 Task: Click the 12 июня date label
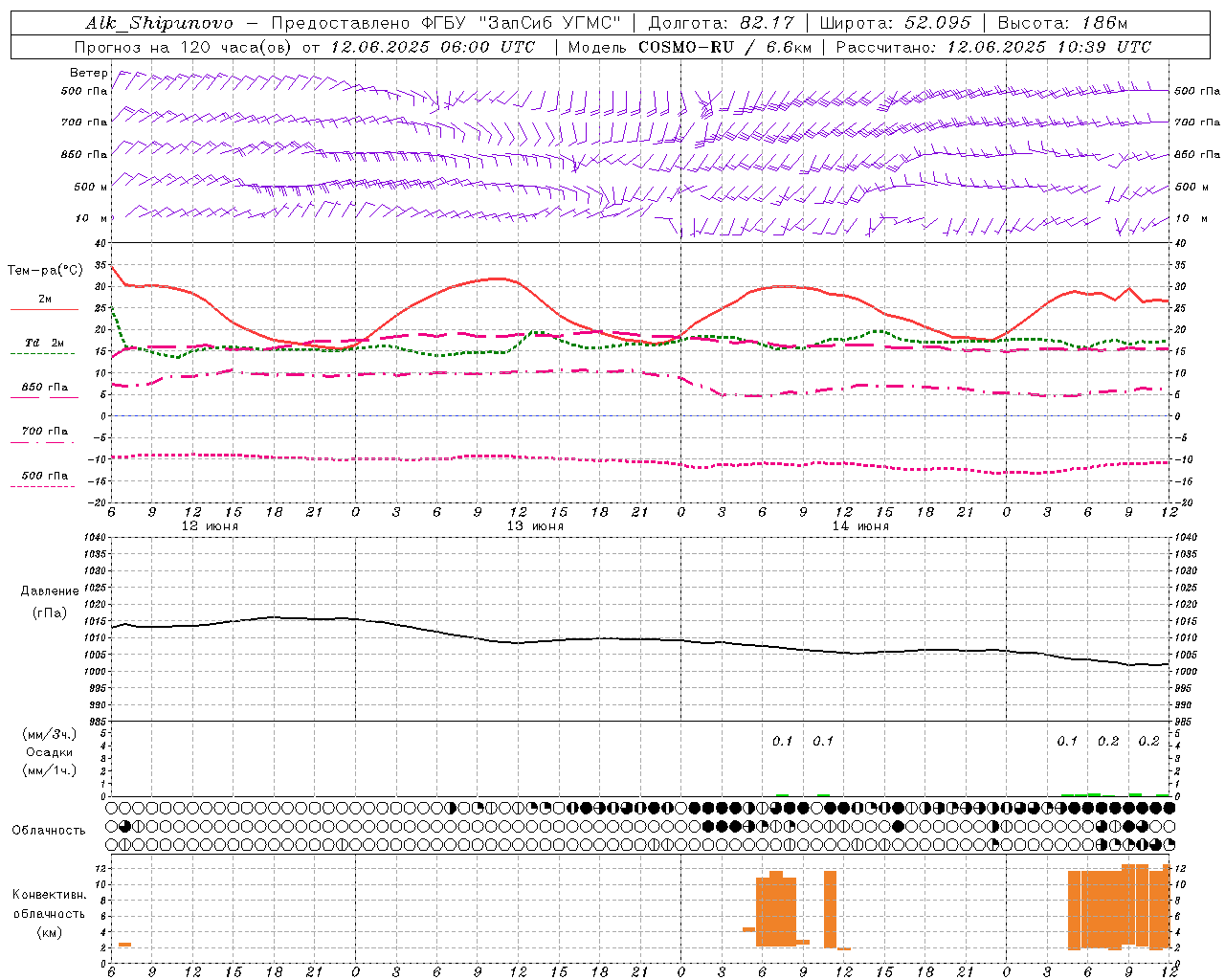(x=210, y=526)
